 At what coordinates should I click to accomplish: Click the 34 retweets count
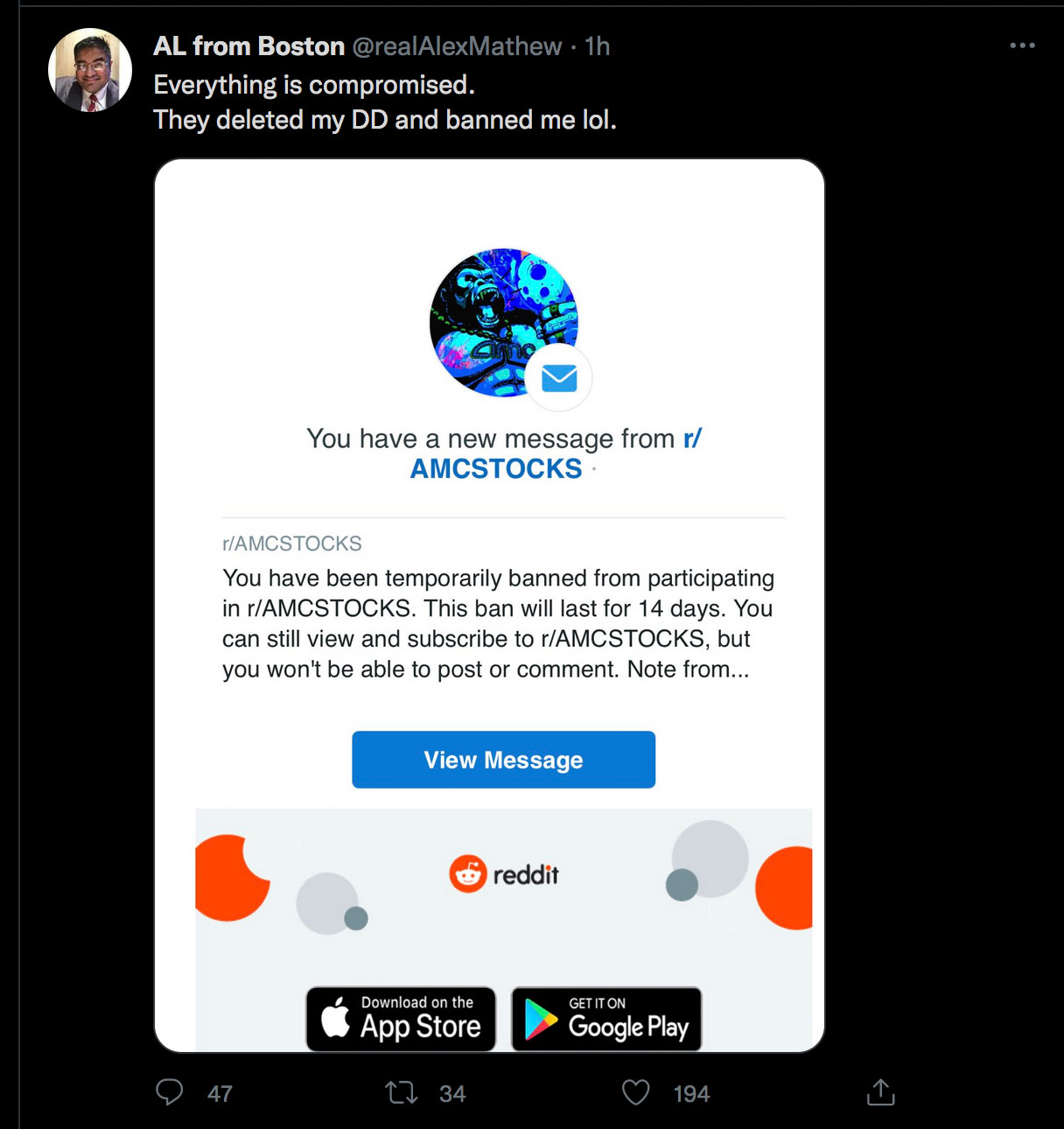(x=452, y=1094)
